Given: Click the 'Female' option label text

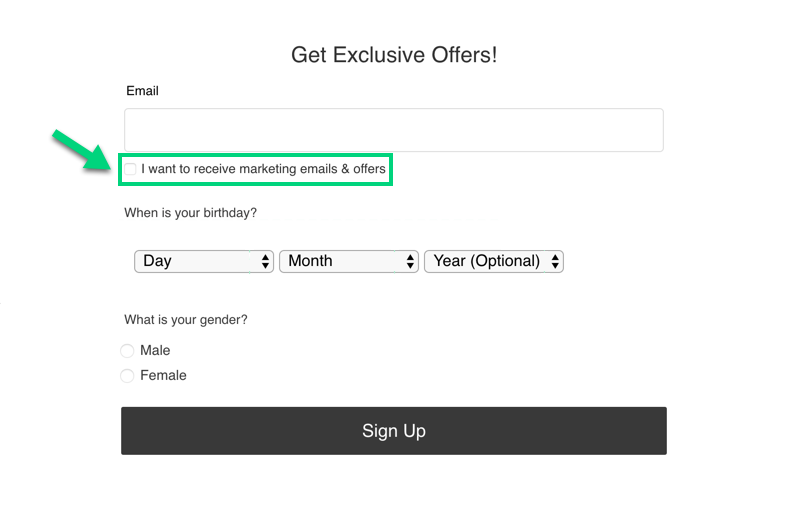Looking at the screenshot, I should [163, 376].
